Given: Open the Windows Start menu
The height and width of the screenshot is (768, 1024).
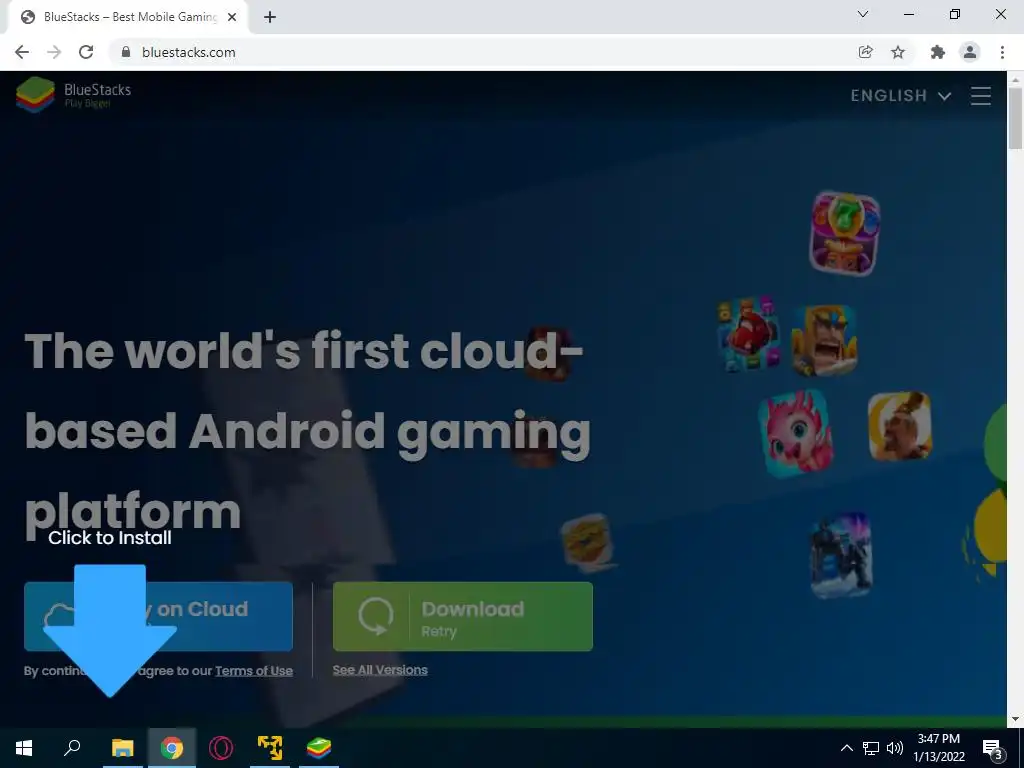Looking at the screenshot, I should (x=24, y=748).
